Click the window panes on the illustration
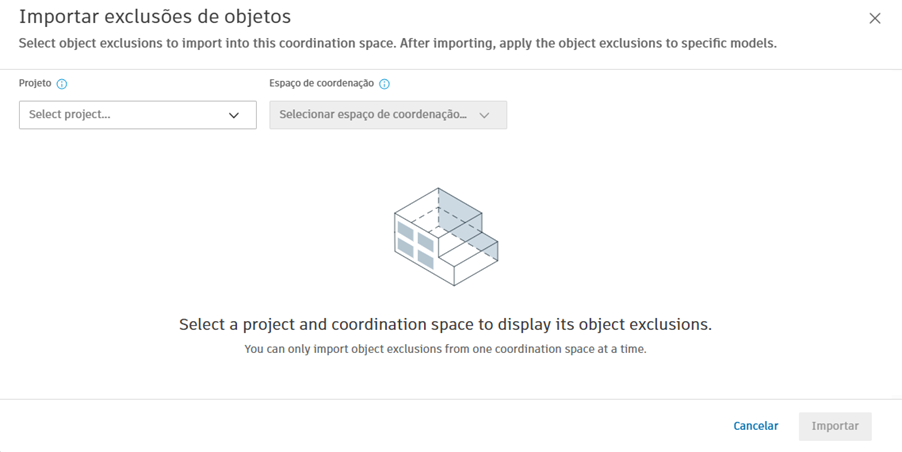The height and width of the screenshot is (452, 902). click(x=415, y=244)
